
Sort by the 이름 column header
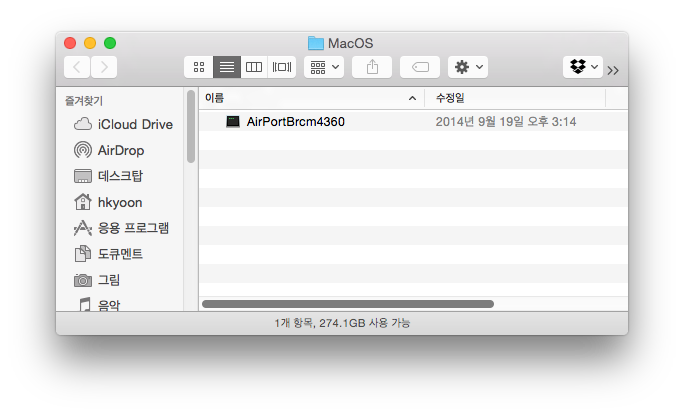pos(311,98)
